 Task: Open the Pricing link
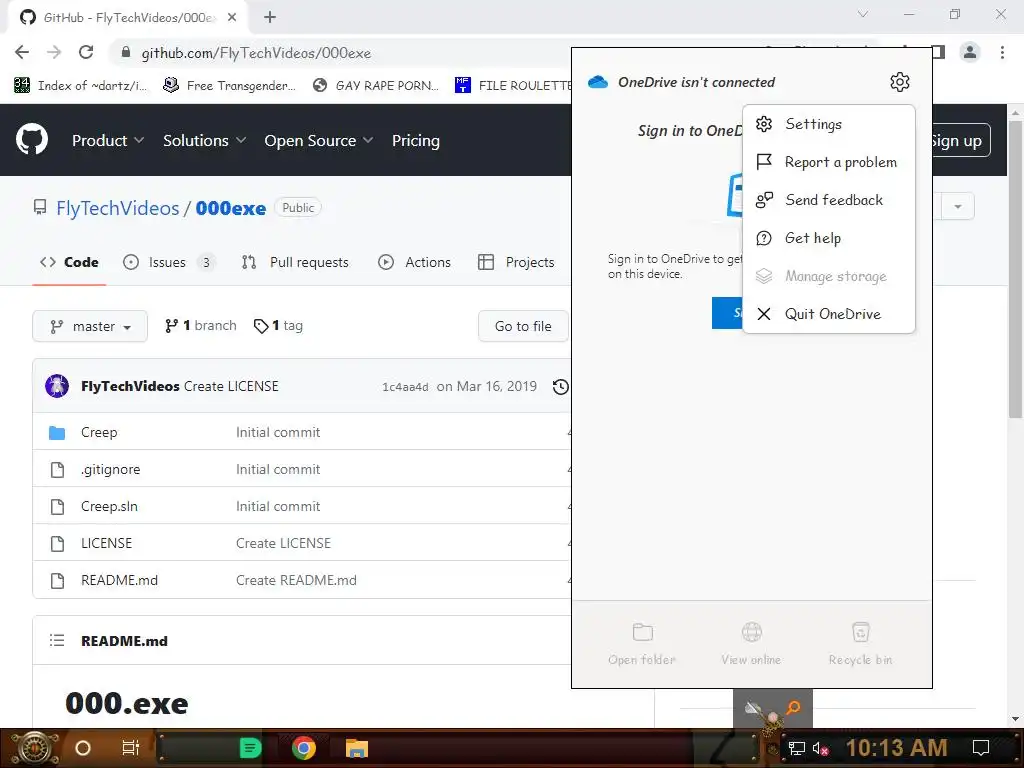(x=415, y=140)
